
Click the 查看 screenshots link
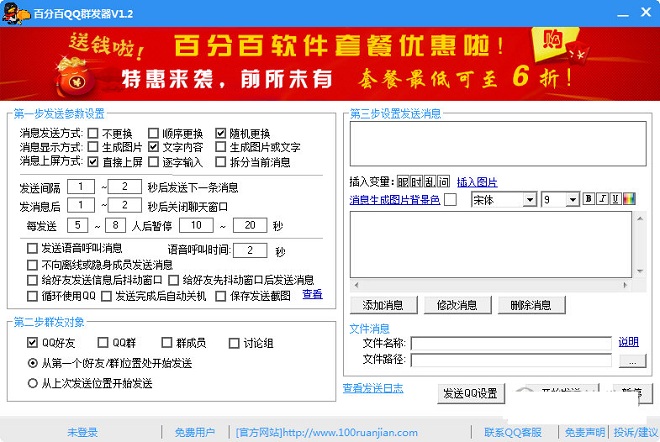click(x=312, y=294)
